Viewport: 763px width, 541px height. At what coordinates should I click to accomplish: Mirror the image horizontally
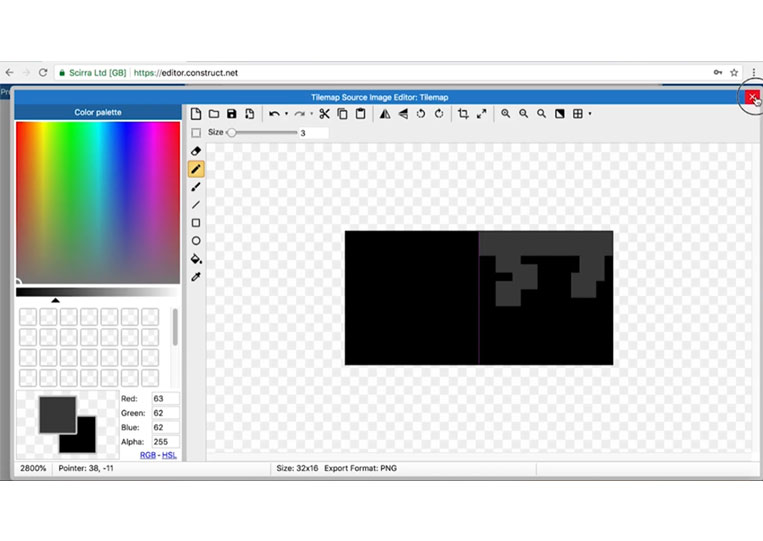(x=385, y=114)
